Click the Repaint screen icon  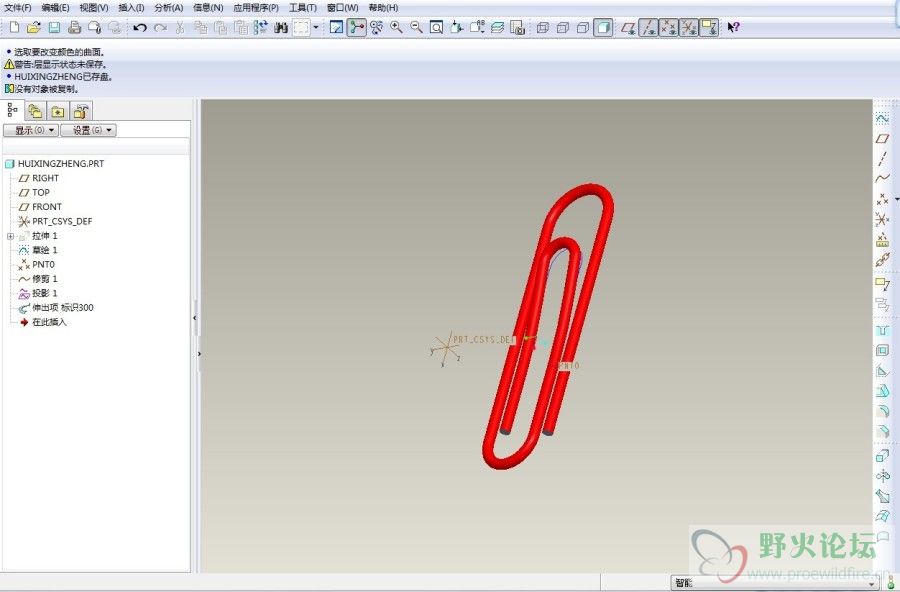pyautogui.click(x=336, y=27)
